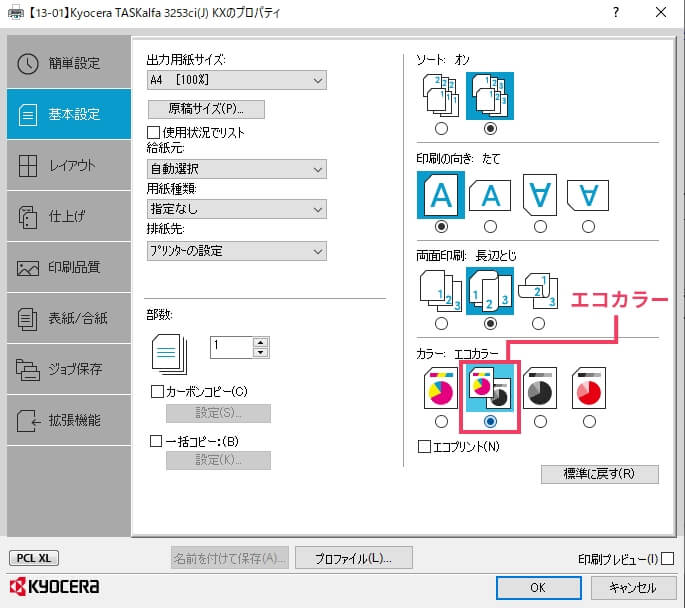Expand the 給紙元 dropdown

pos(236,169)
